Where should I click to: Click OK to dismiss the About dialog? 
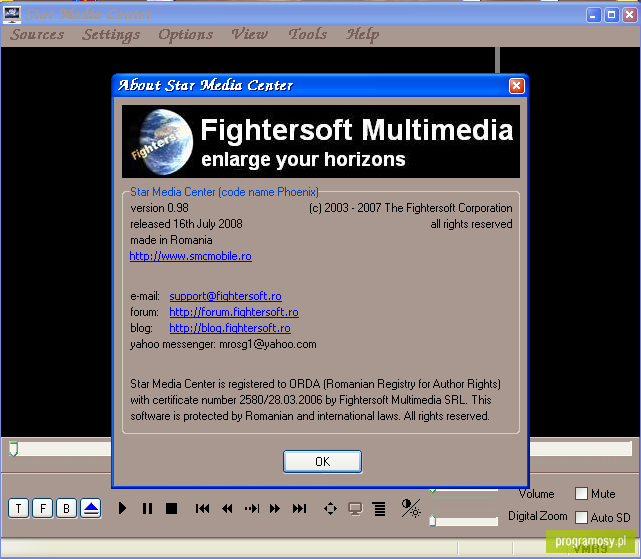pyautogui.click(x=322, y=462)
